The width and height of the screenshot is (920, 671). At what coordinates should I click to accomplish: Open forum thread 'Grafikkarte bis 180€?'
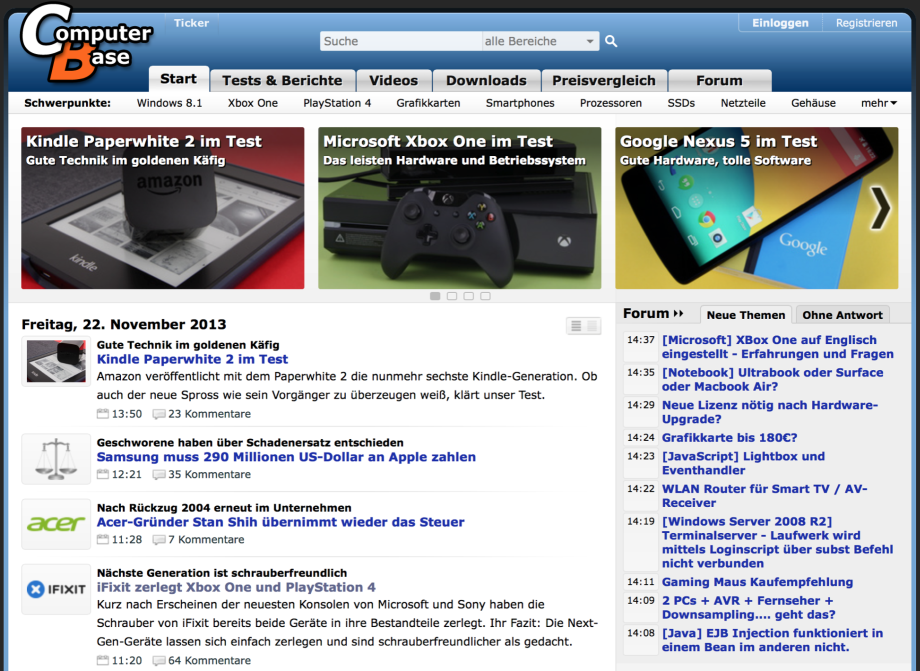click(729, 438)
